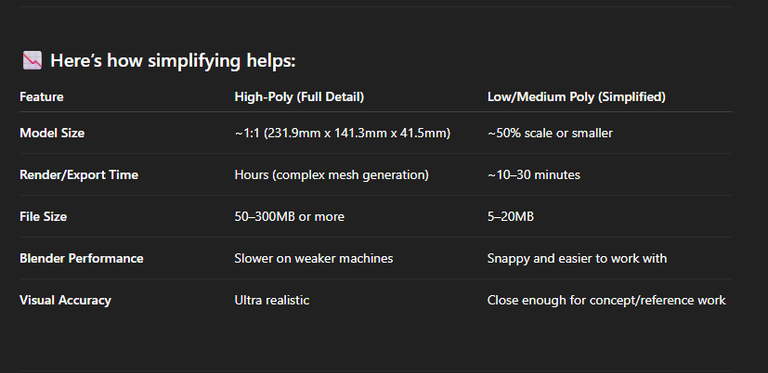Click the 'Slower on weaker machines' cell
The height and width of the screenshot is (373, 768).
pos(313,258)
